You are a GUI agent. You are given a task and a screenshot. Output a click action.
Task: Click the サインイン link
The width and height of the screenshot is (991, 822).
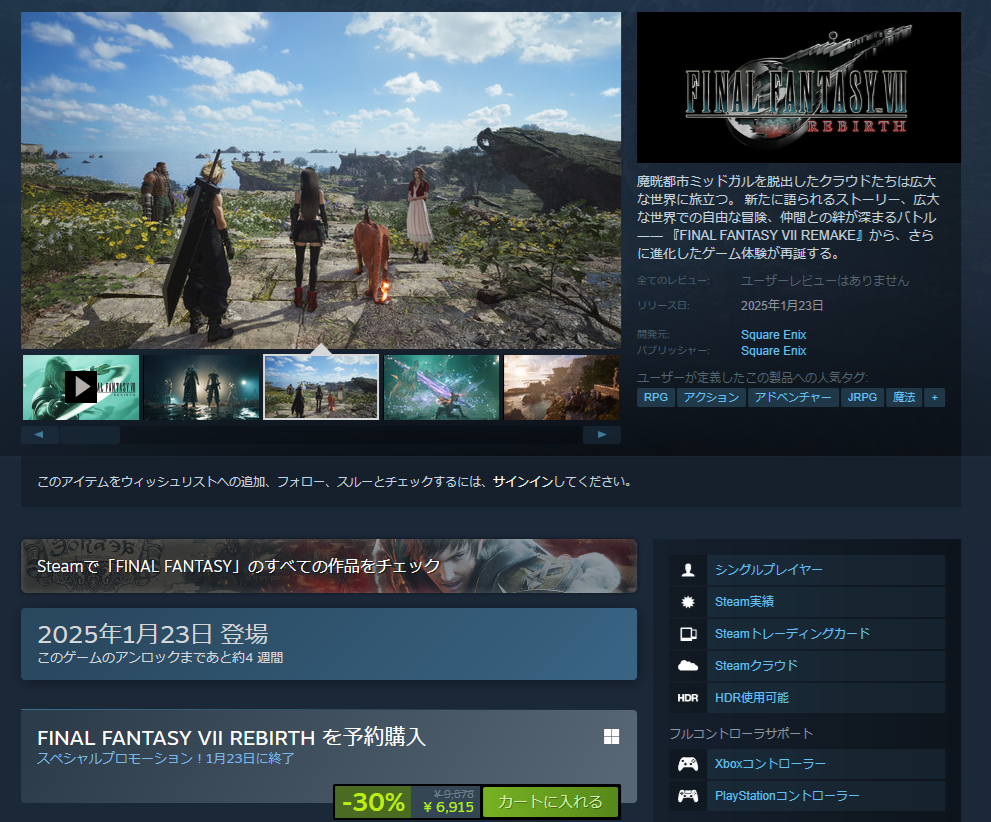pyautogui.click(x=523, y=481)
